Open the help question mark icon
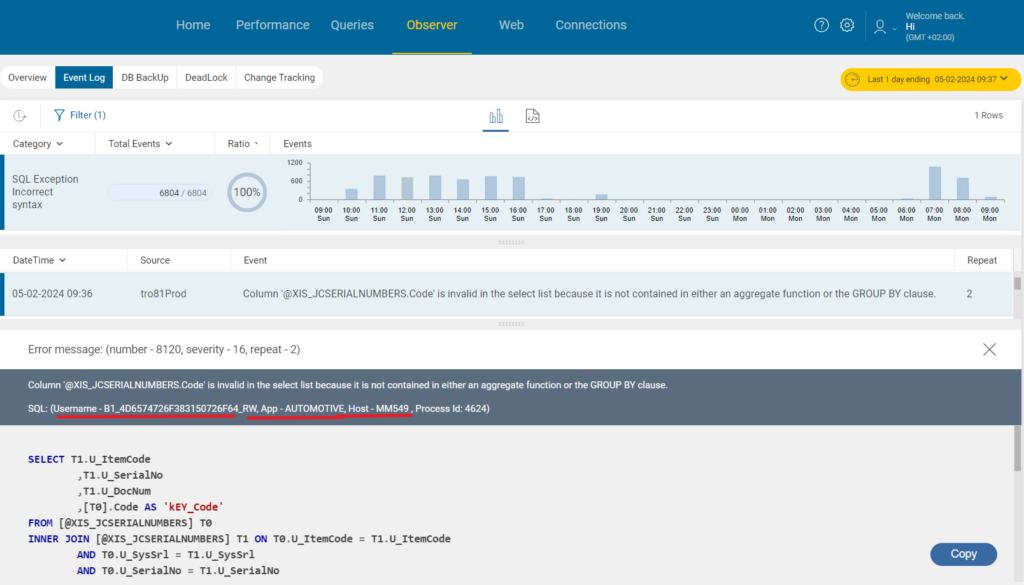This screenshot has width=1024, height=585. tap(821, 25)
